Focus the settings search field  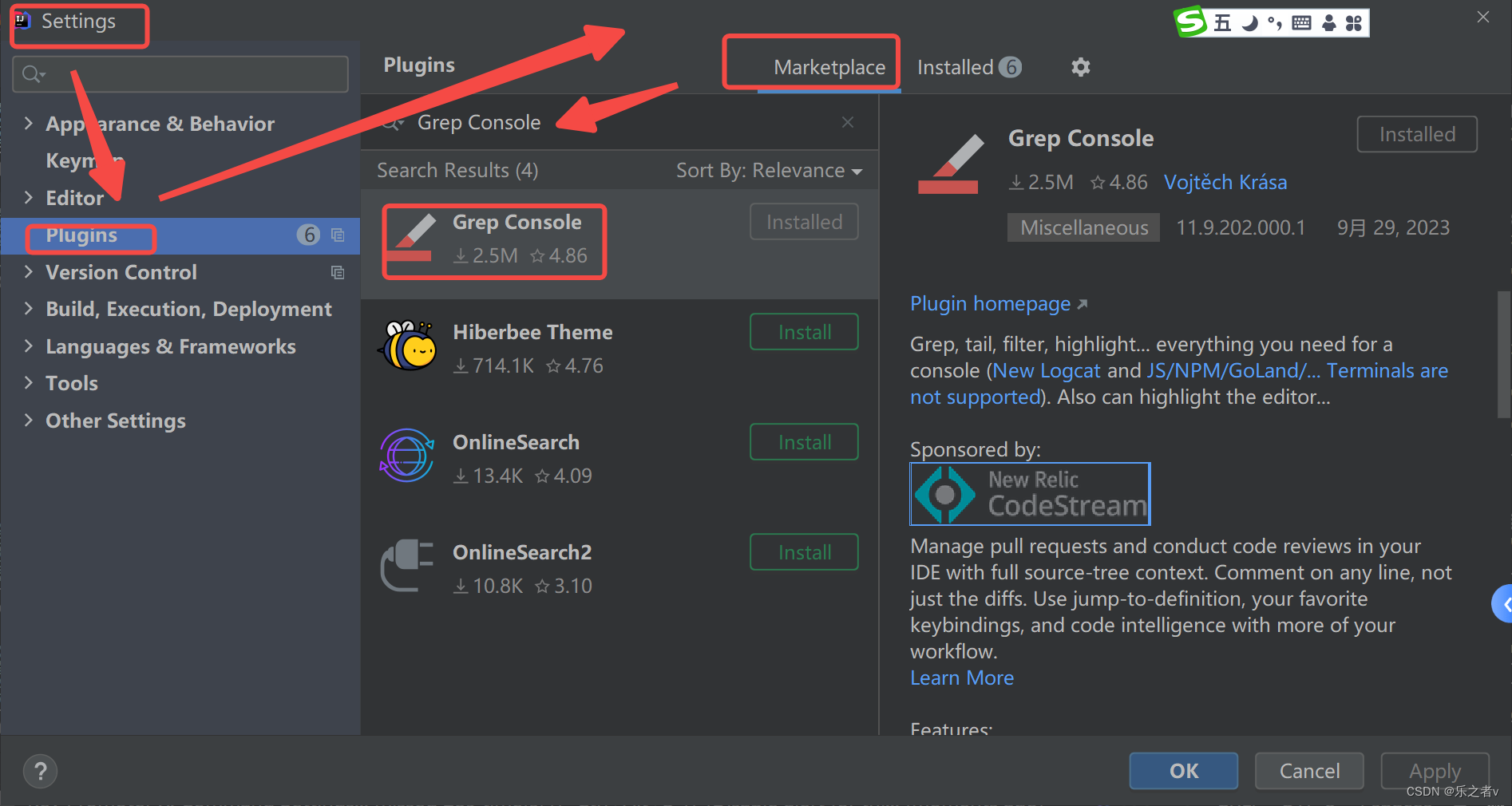[x=180, y=74]
